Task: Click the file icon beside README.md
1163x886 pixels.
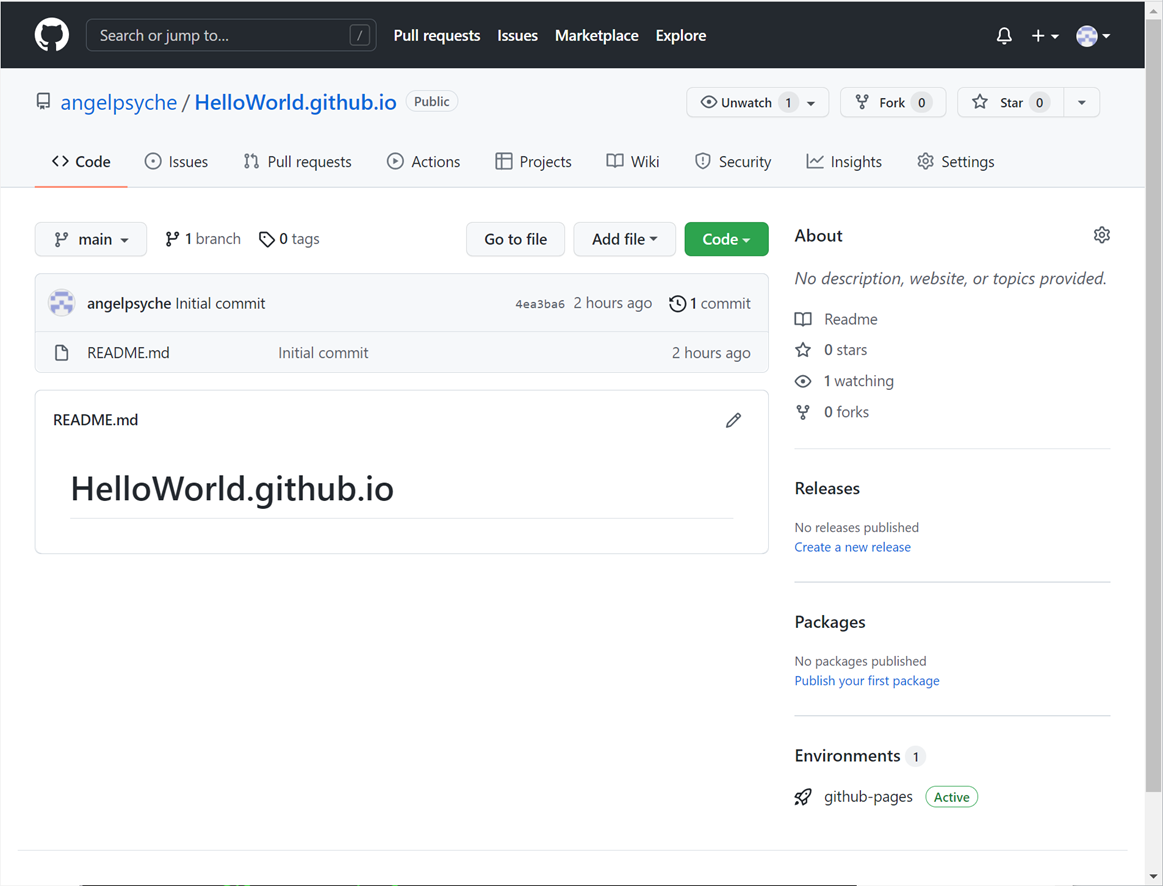Action: pyautogui.click(x=62, y=353)
